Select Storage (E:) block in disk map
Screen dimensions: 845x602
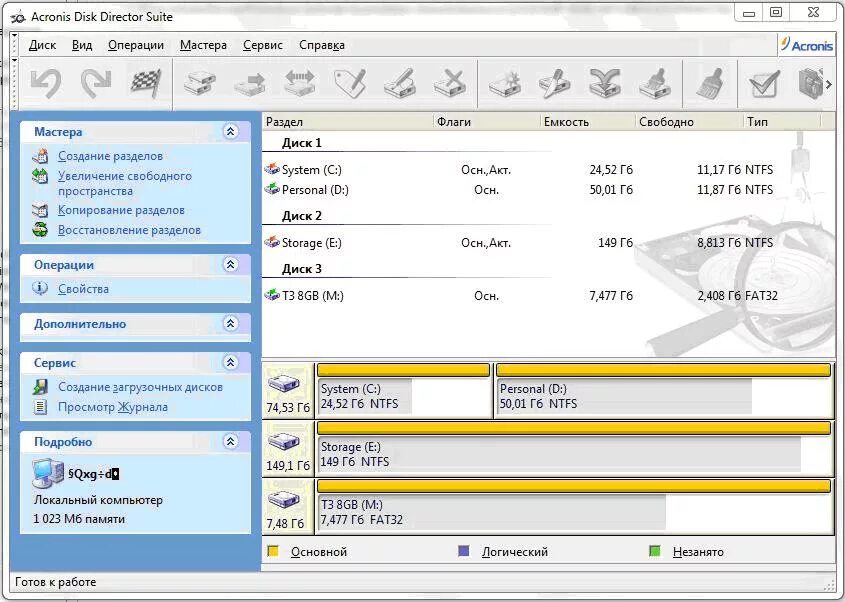click(574, 448)
